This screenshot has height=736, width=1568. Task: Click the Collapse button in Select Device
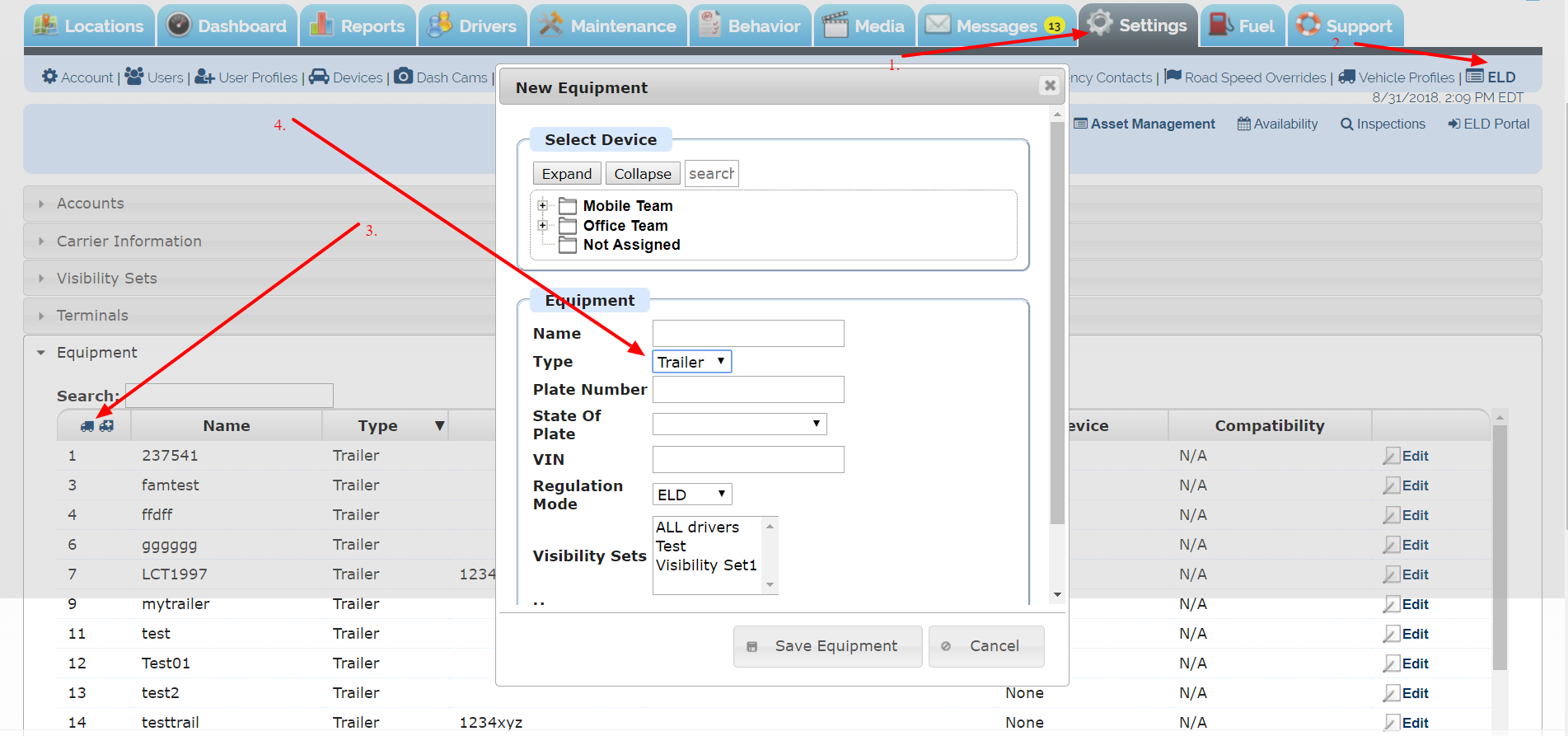(643, 174)
